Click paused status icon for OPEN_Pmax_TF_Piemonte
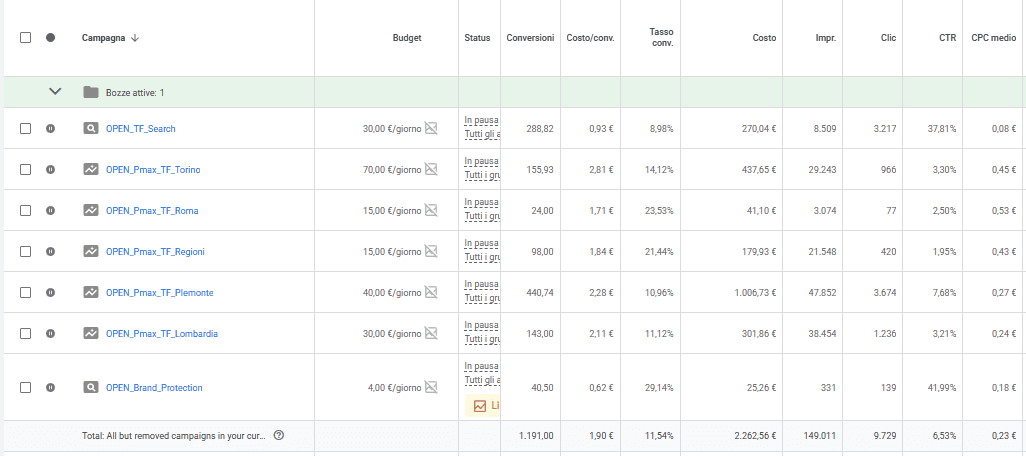The height and width of the screenshot is (456, 1026). coord(50,292)
